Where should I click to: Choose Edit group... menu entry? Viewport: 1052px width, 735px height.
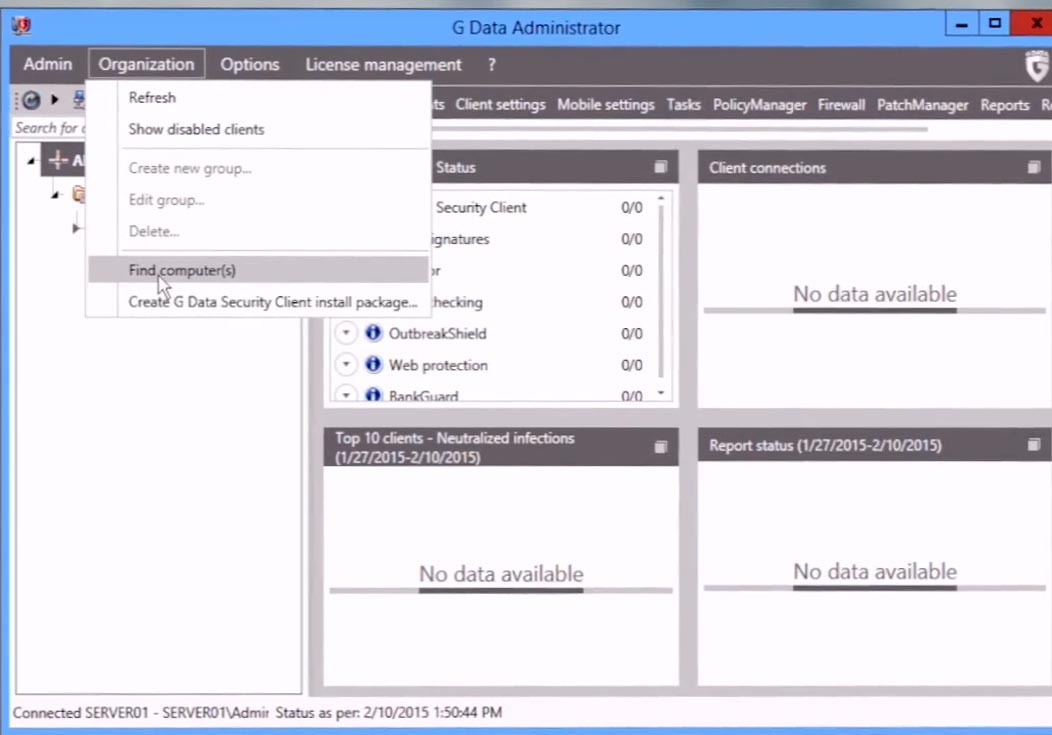(x=258, y=199)
